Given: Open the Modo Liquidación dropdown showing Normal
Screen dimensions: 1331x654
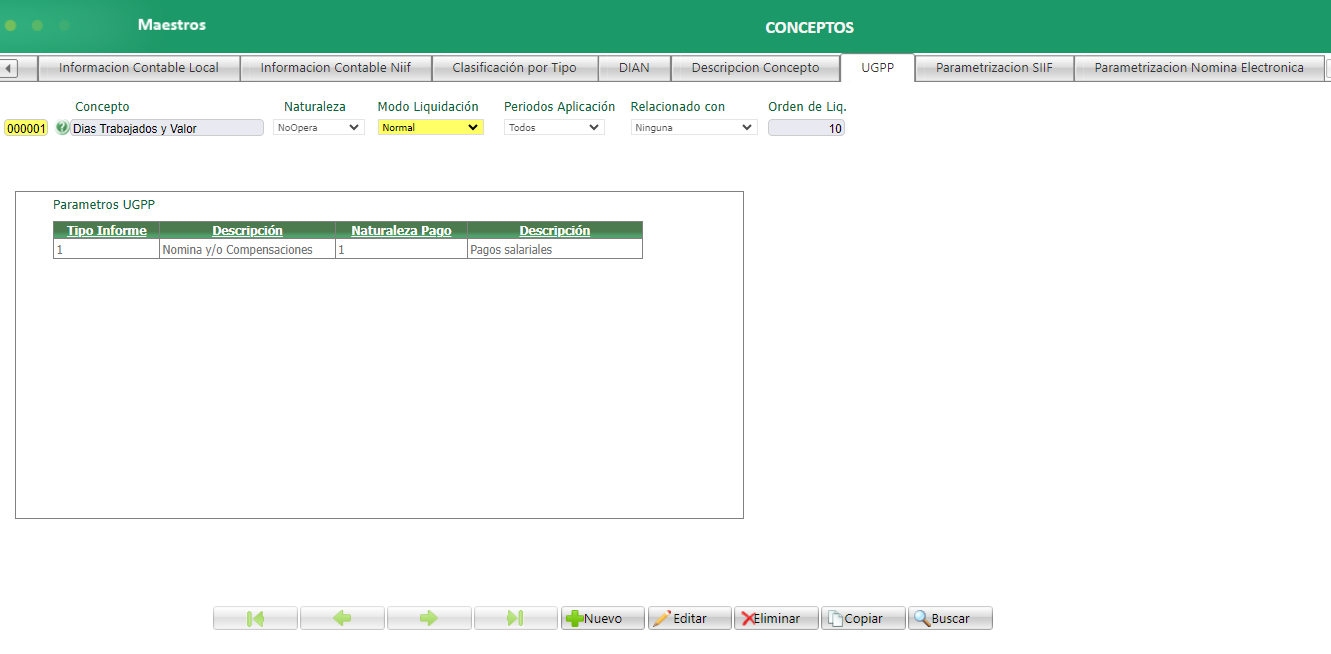Looking at the screenshot, I should tap(431, 127).
